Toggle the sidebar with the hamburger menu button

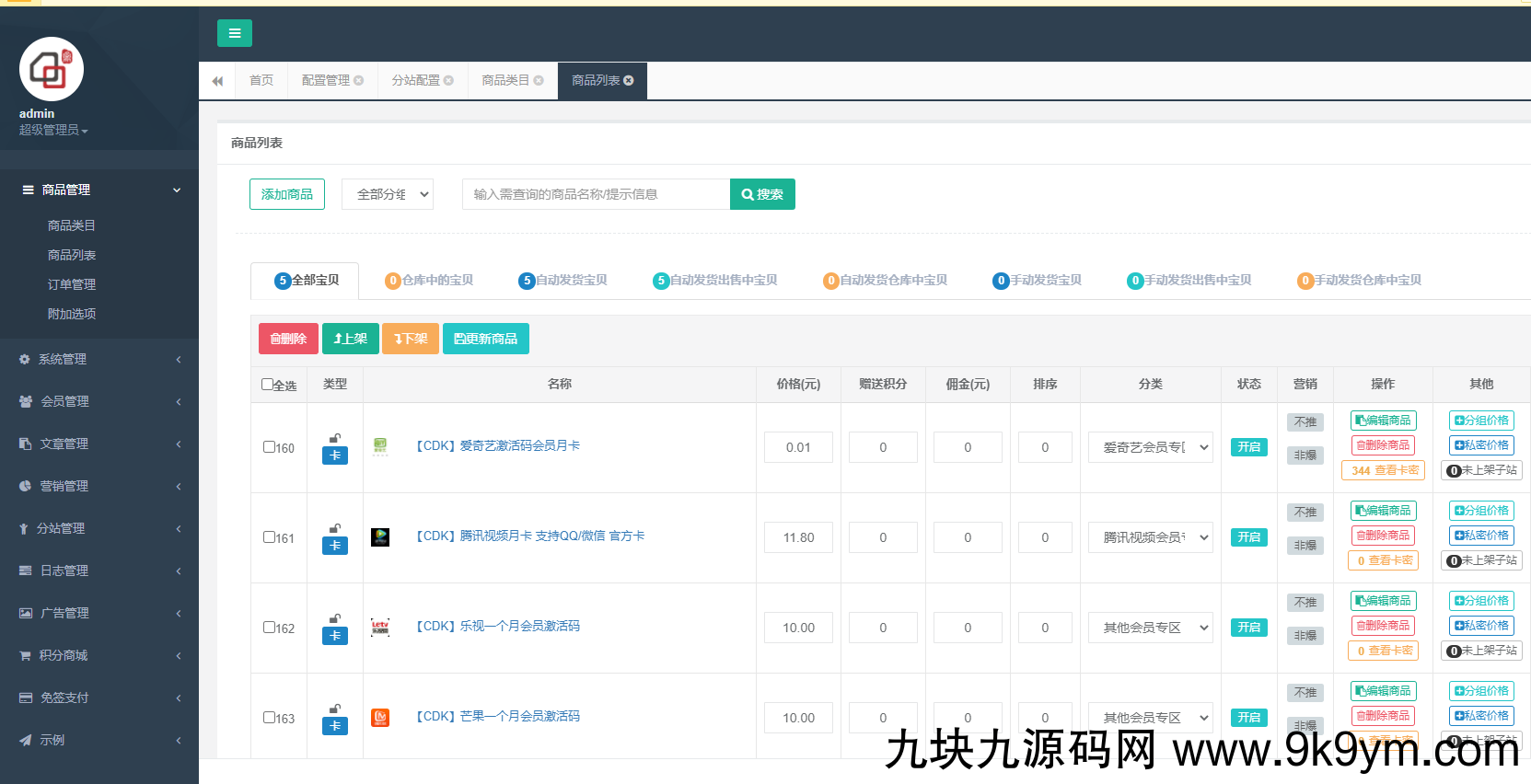234,33
